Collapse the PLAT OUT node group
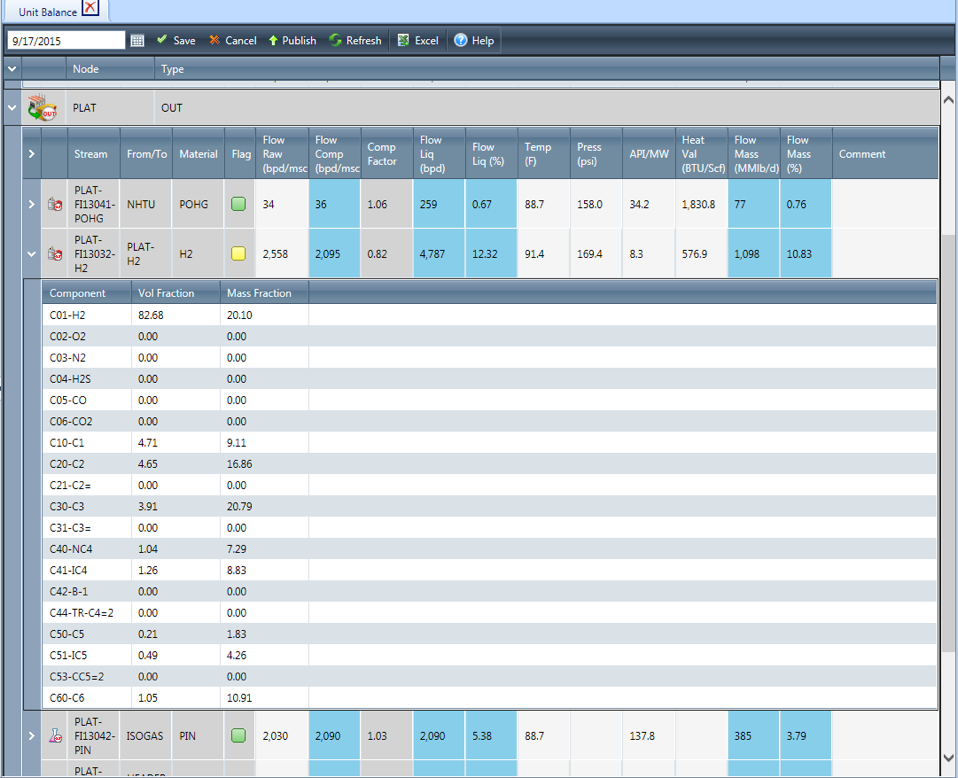 (11, 108)
